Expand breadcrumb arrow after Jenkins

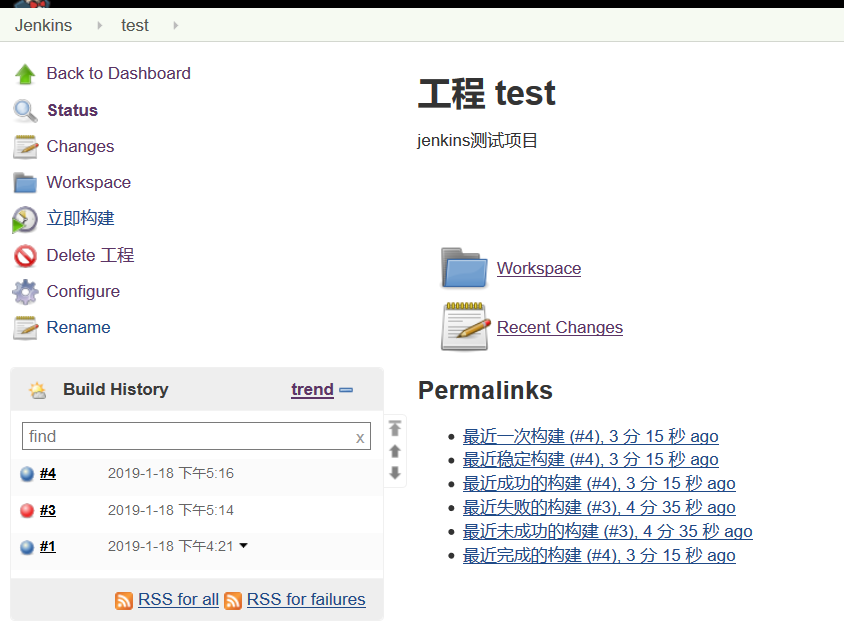[100, 25]
